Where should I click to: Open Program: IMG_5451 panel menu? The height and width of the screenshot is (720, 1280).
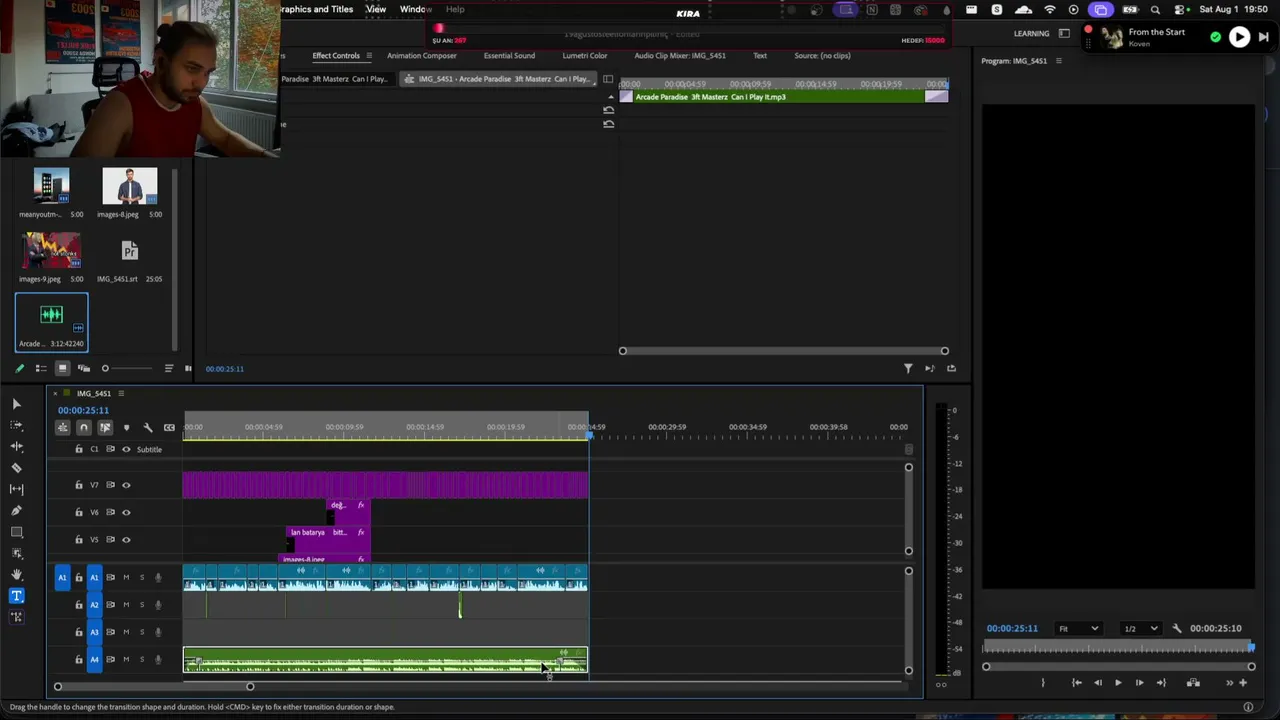click(x=1059, y=61)
